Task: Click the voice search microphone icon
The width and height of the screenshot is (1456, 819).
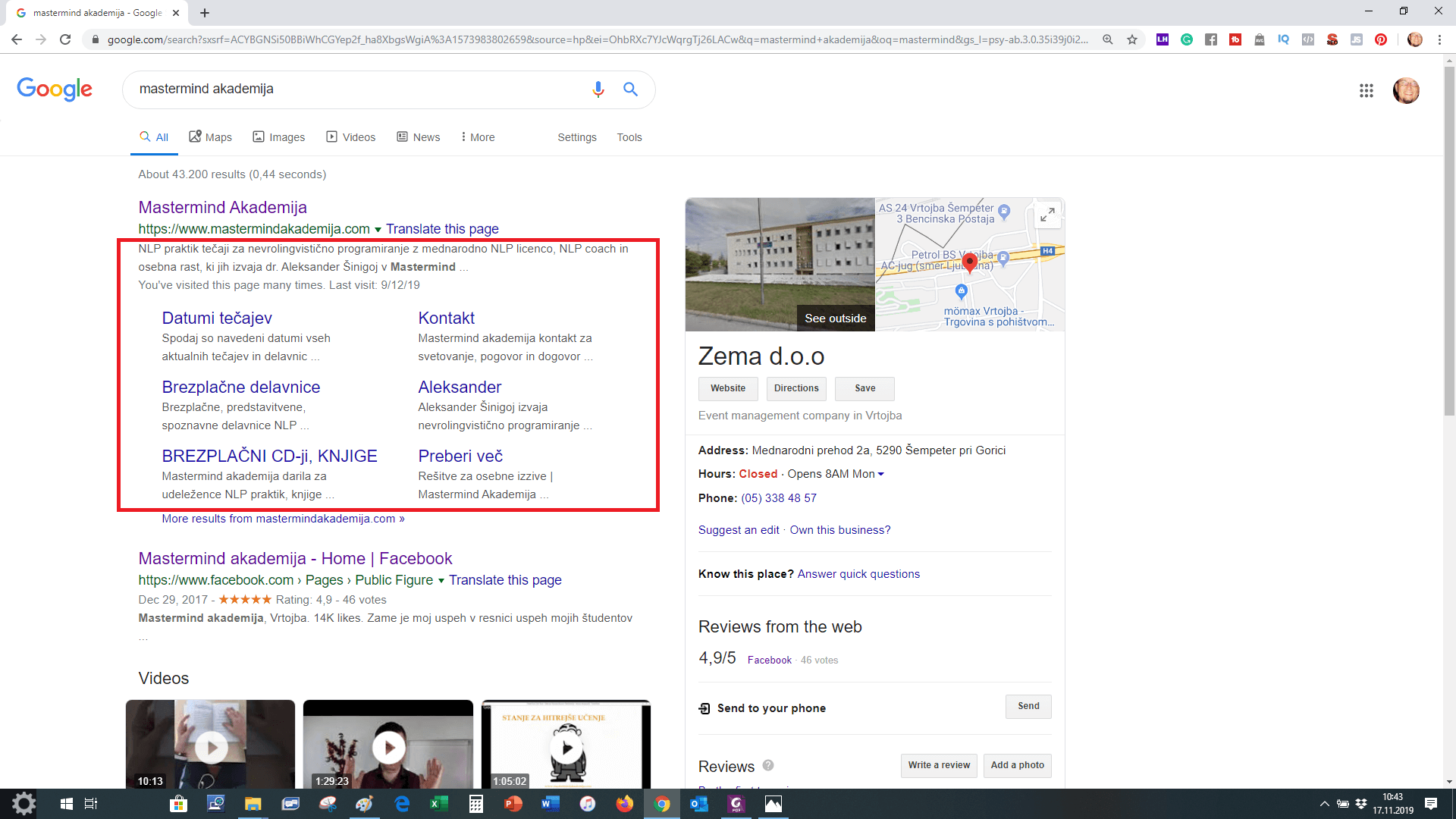Action: coord(598,89)
